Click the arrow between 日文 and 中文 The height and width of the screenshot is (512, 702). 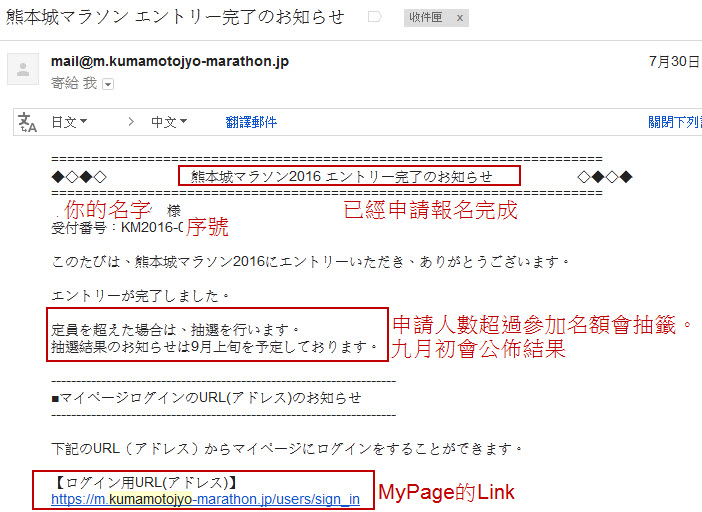pos(131,122)
